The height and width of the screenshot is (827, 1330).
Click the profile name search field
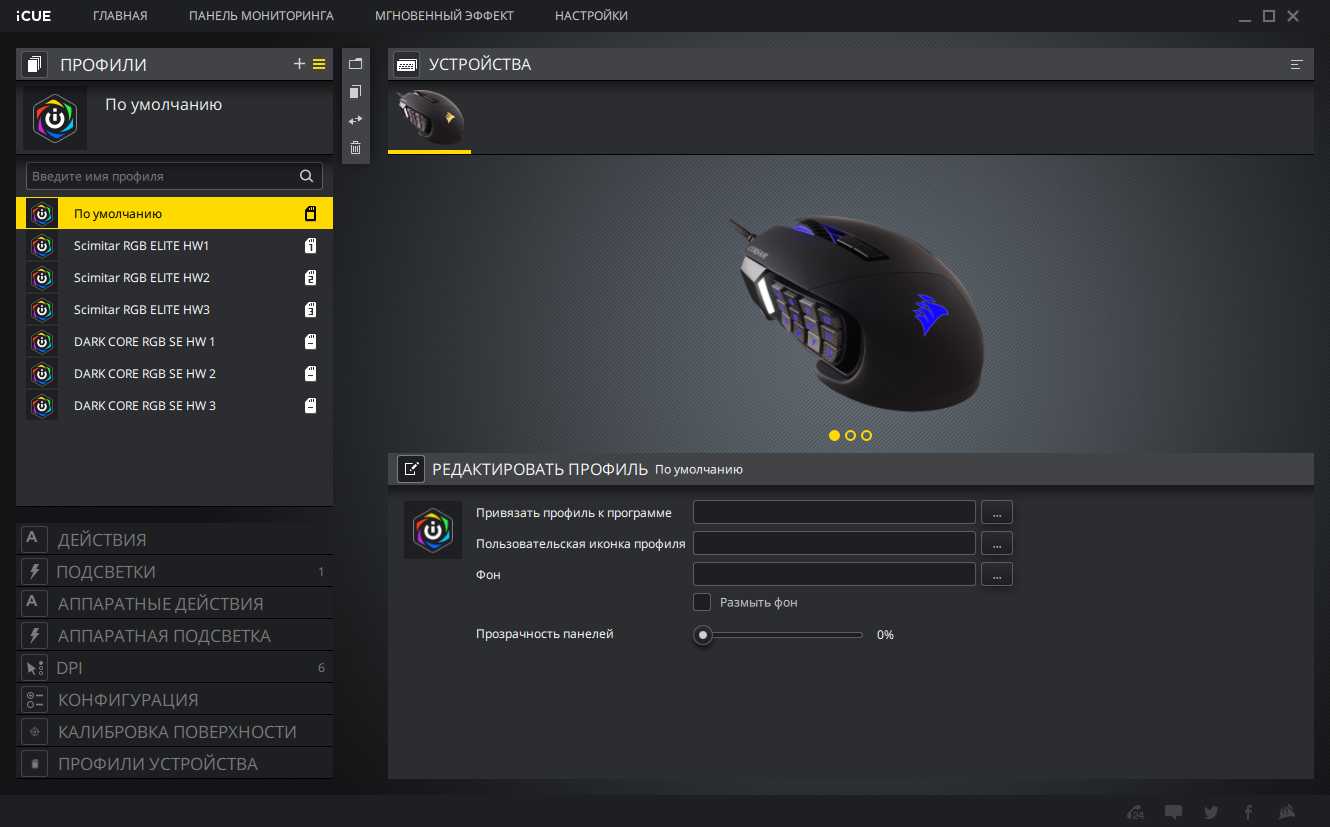[163, 176]
